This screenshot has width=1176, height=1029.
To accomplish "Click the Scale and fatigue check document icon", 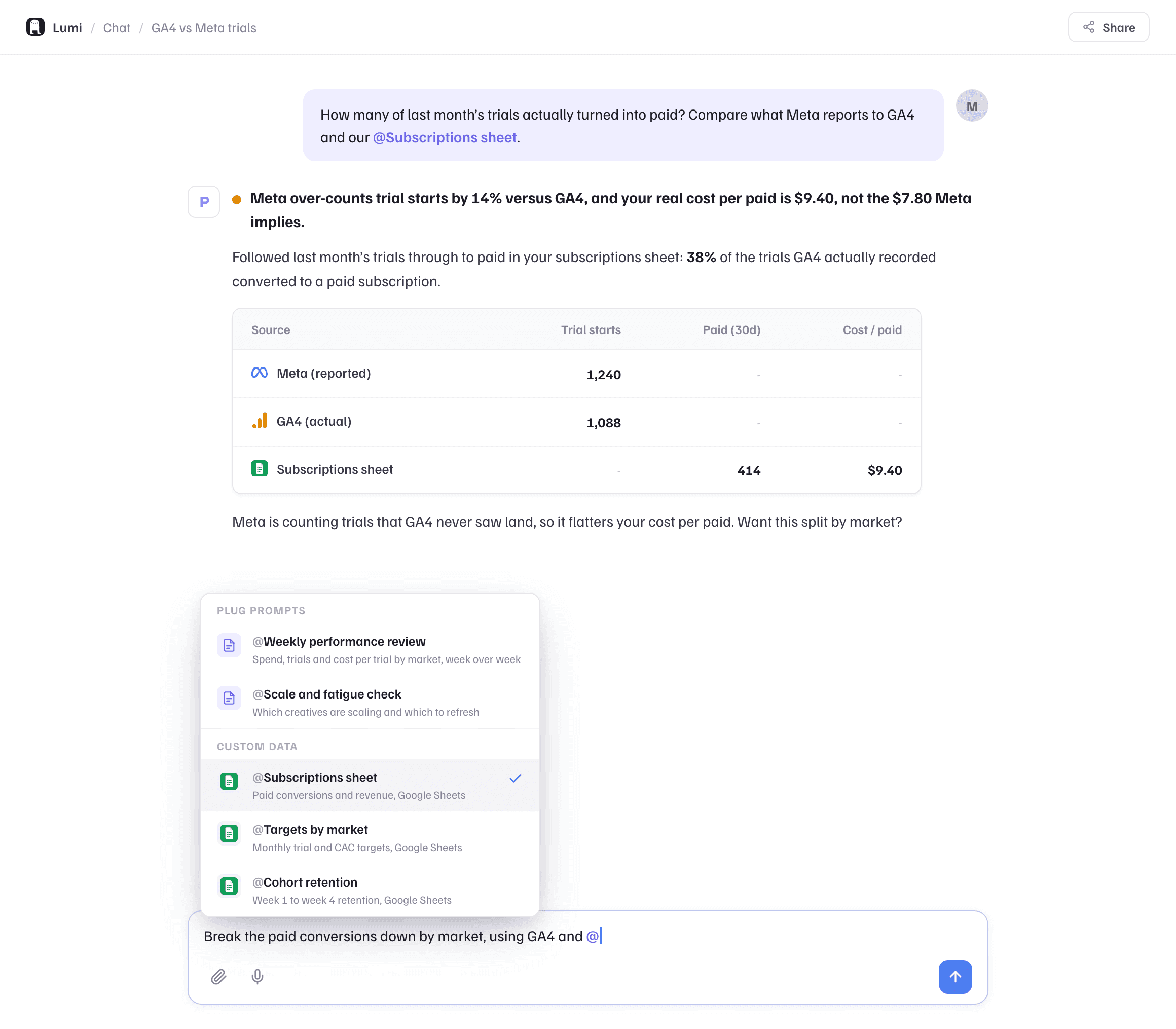I will [229, 699].
